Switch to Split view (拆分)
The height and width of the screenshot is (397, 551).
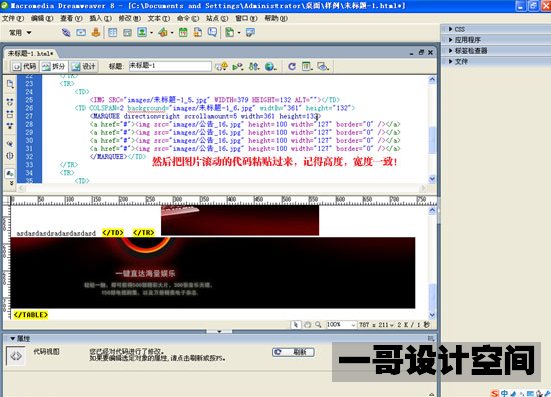(53, 66)
